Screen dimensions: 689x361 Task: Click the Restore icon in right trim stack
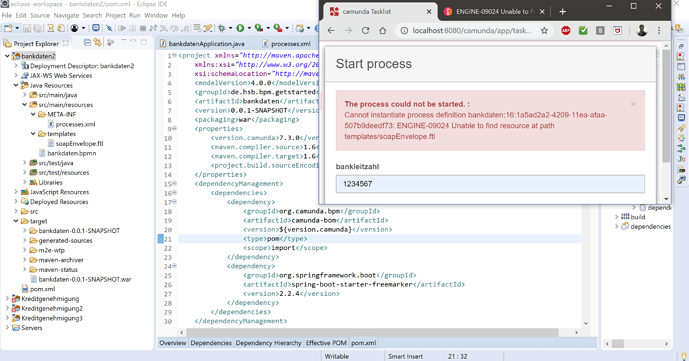681,46
